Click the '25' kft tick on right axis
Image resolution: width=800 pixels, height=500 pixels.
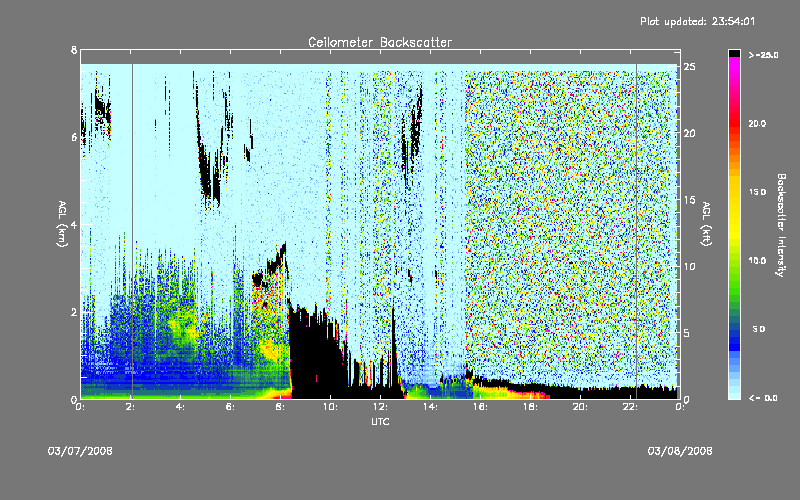pyautogui.click(x=689, y=67)
